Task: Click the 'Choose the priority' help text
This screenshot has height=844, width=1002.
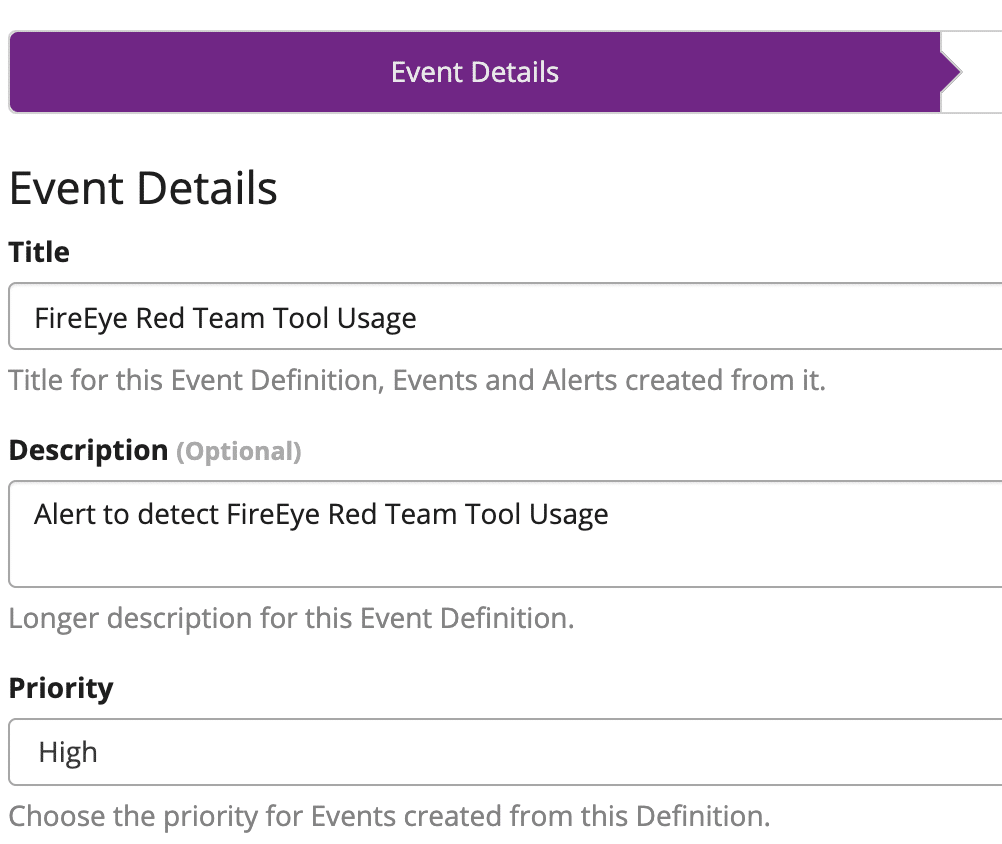Action: coord(389,816)
